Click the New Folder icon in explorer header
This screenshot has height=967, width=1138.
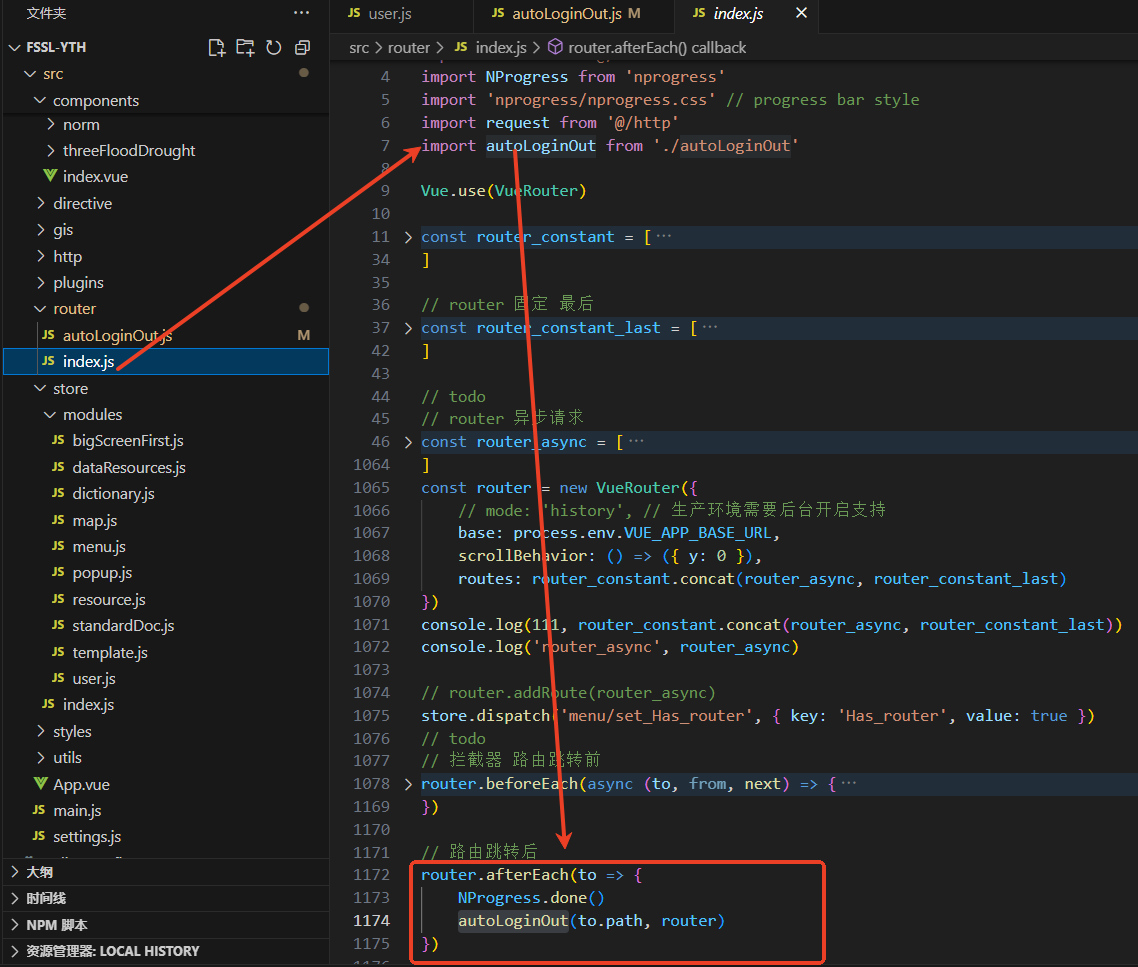[x=245, y=48]
